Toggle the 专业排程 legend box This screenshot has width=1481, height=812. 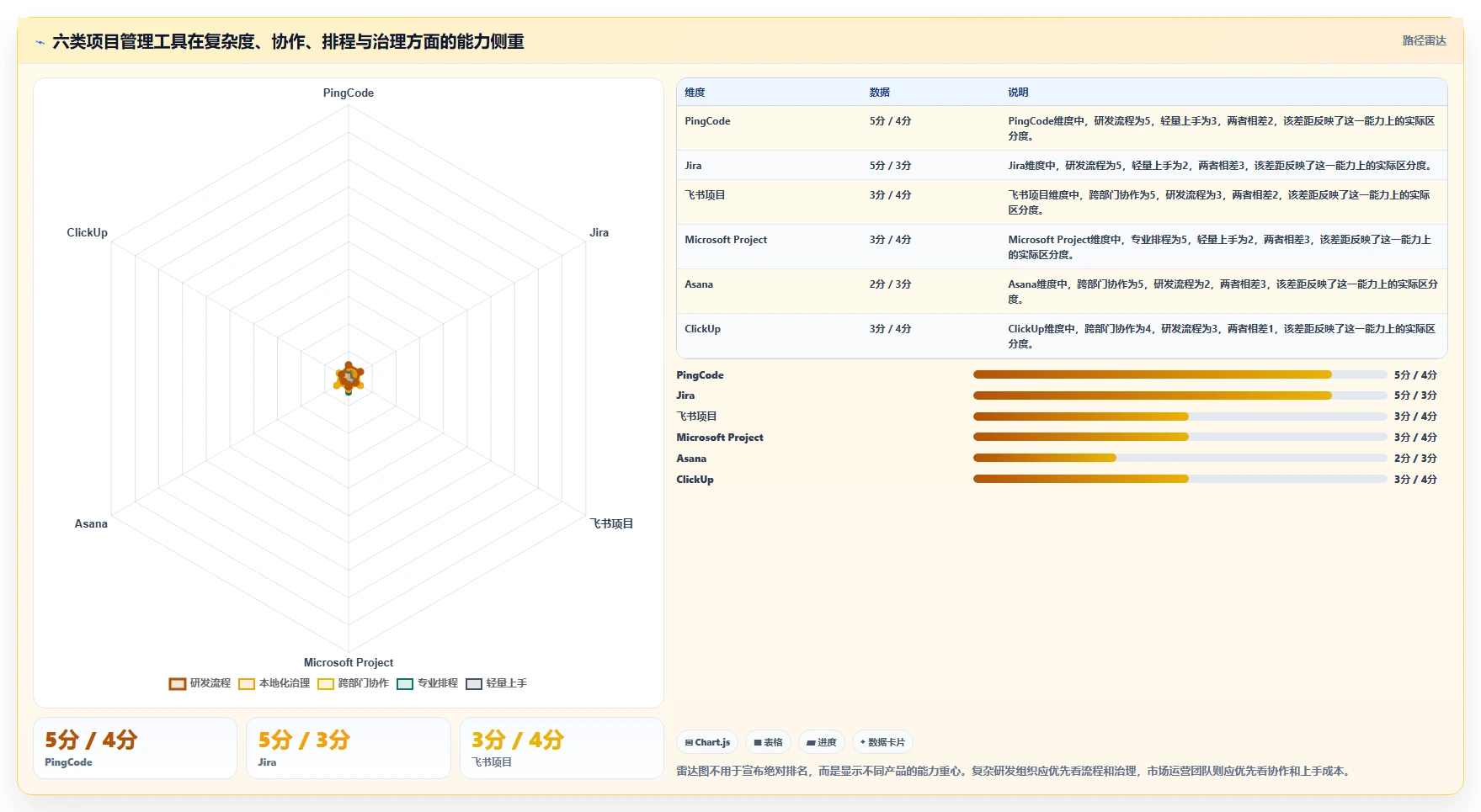pyautogui.click(x=405, y=684)
